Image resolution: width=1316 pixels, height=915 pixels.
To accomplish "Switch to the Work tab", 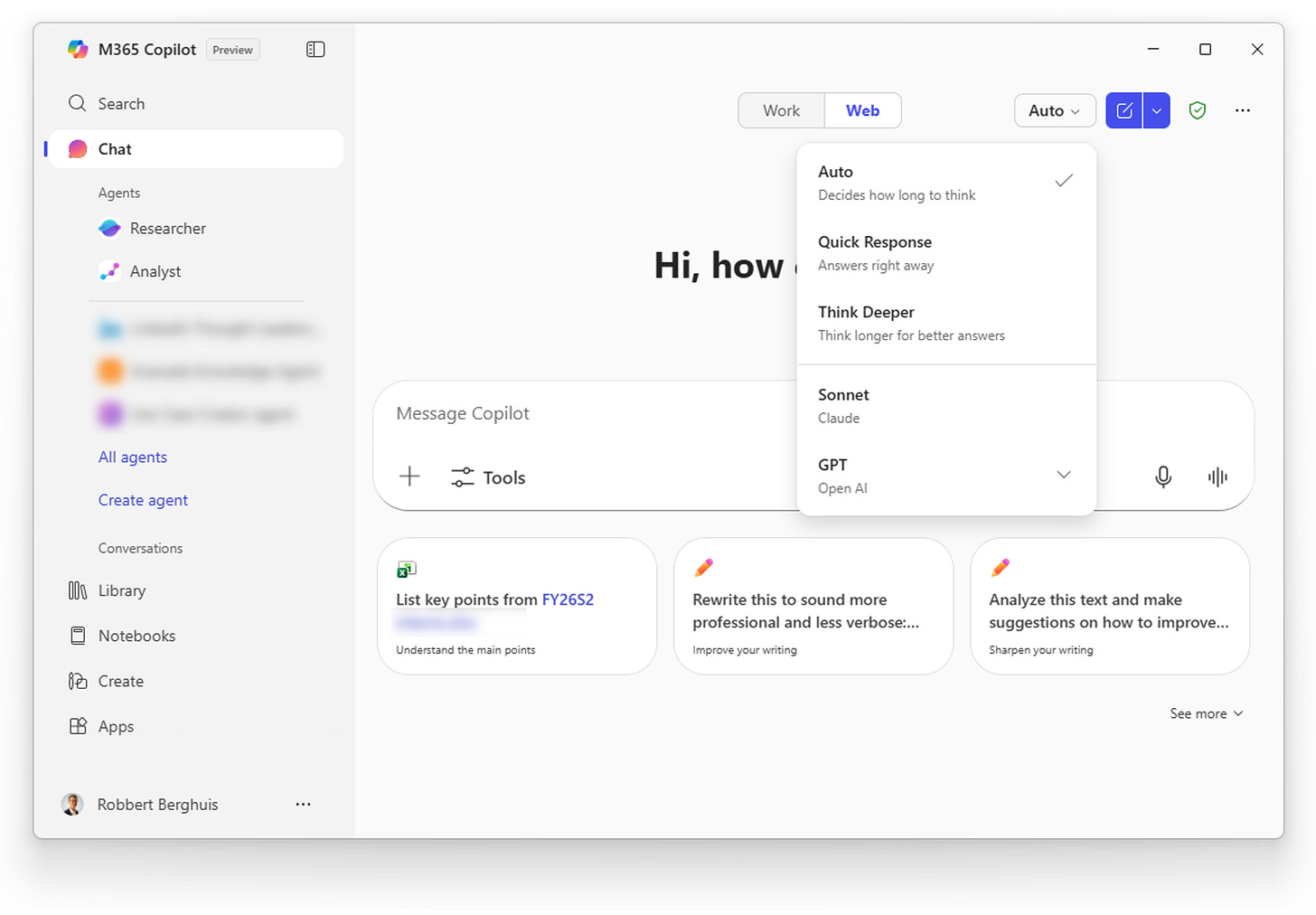I will 781,110.
